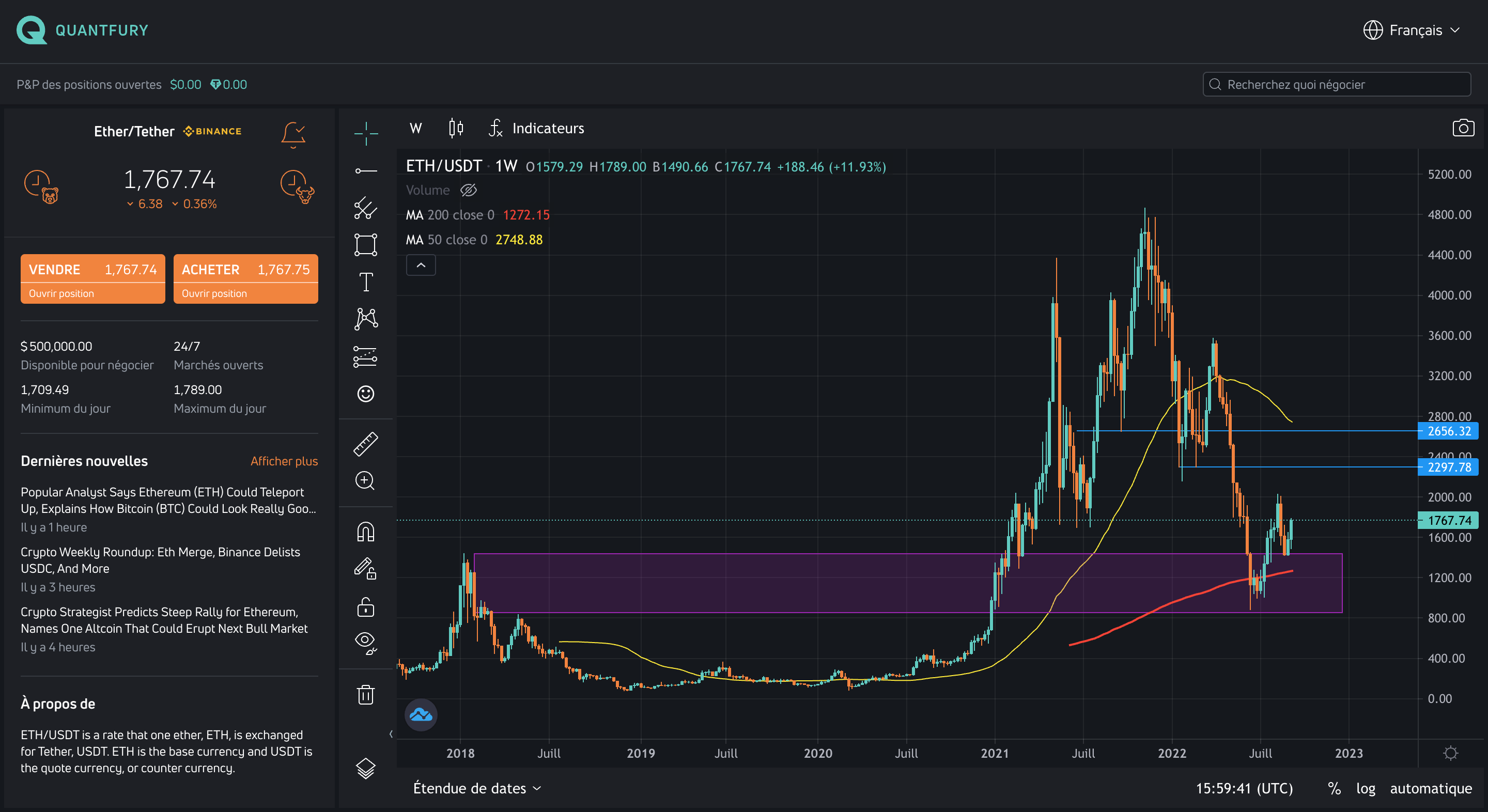
Task: Click the Binance exchange label
Action: coord(212,131)
